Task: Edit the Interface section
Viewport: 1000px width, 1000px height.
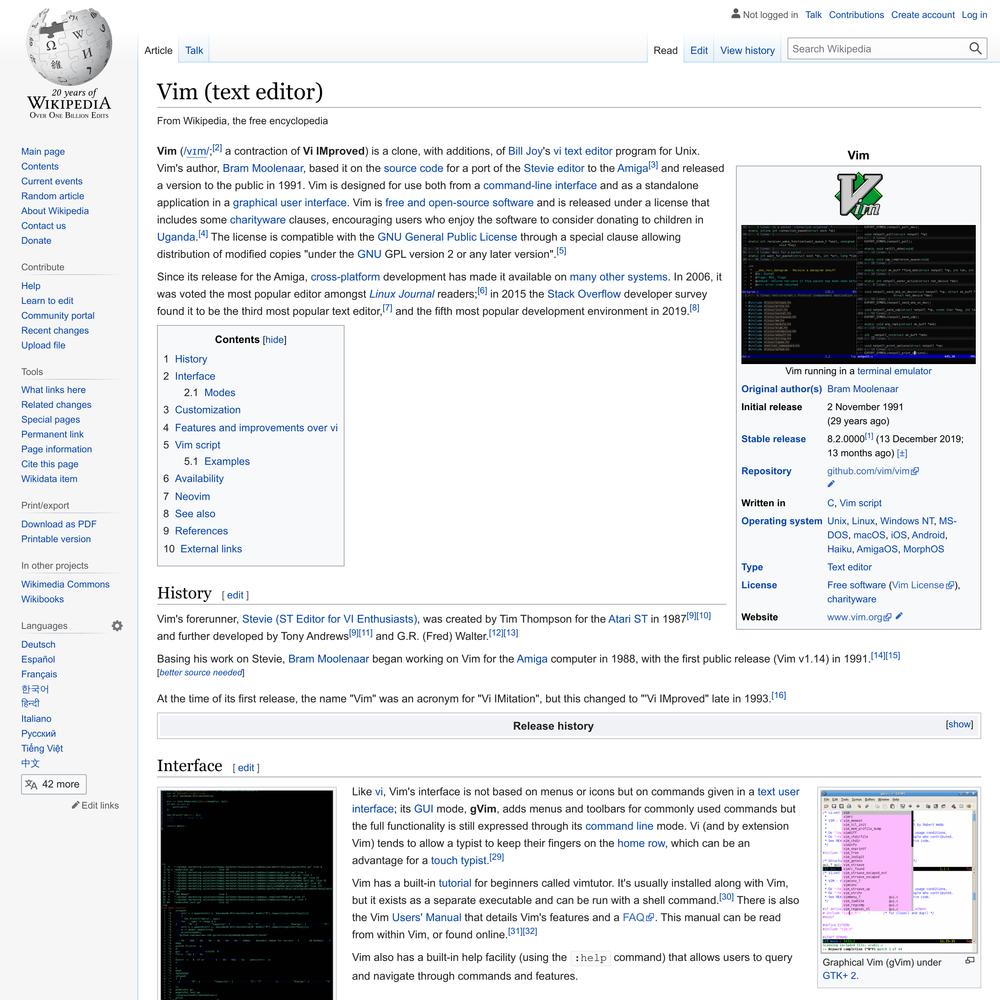Action: click(246, 768)
